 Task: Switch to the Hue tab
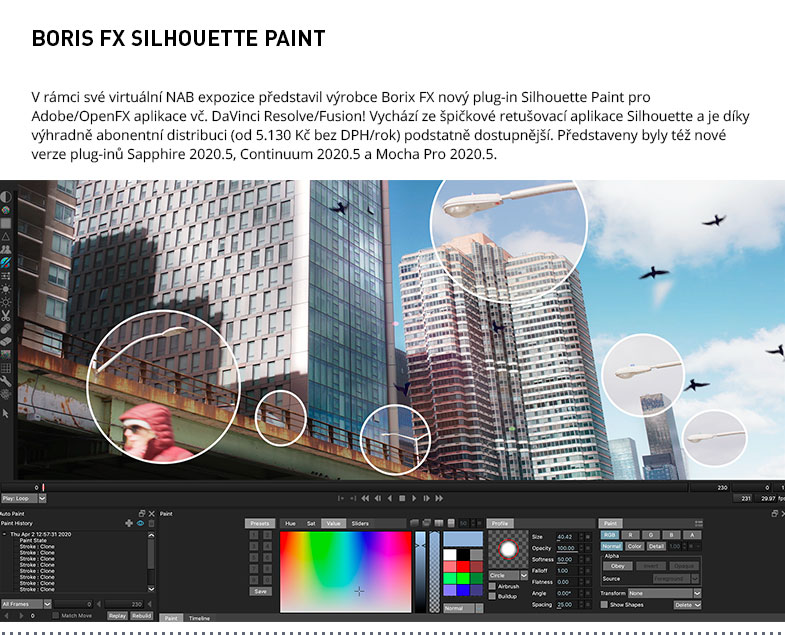(290, 523)
